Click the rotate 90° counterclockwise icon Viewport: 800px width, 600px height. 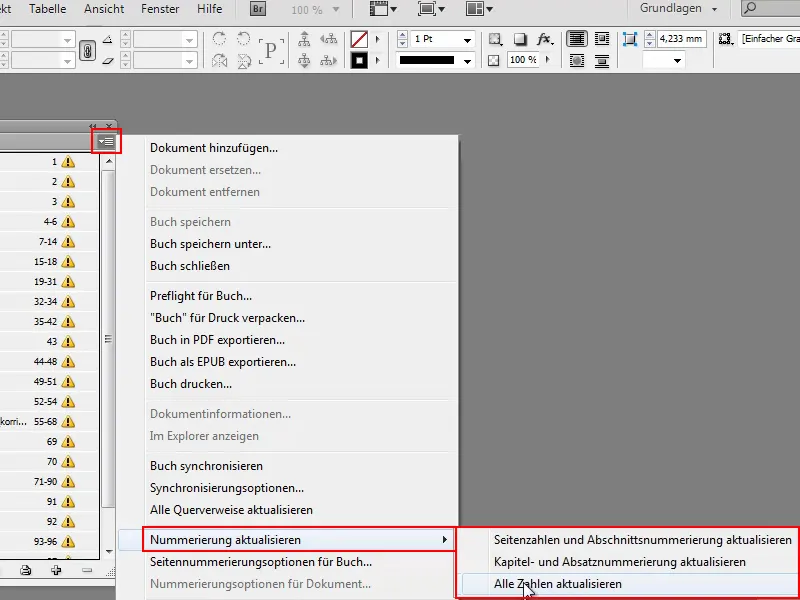pyautogui.click(x=244, y=39)
